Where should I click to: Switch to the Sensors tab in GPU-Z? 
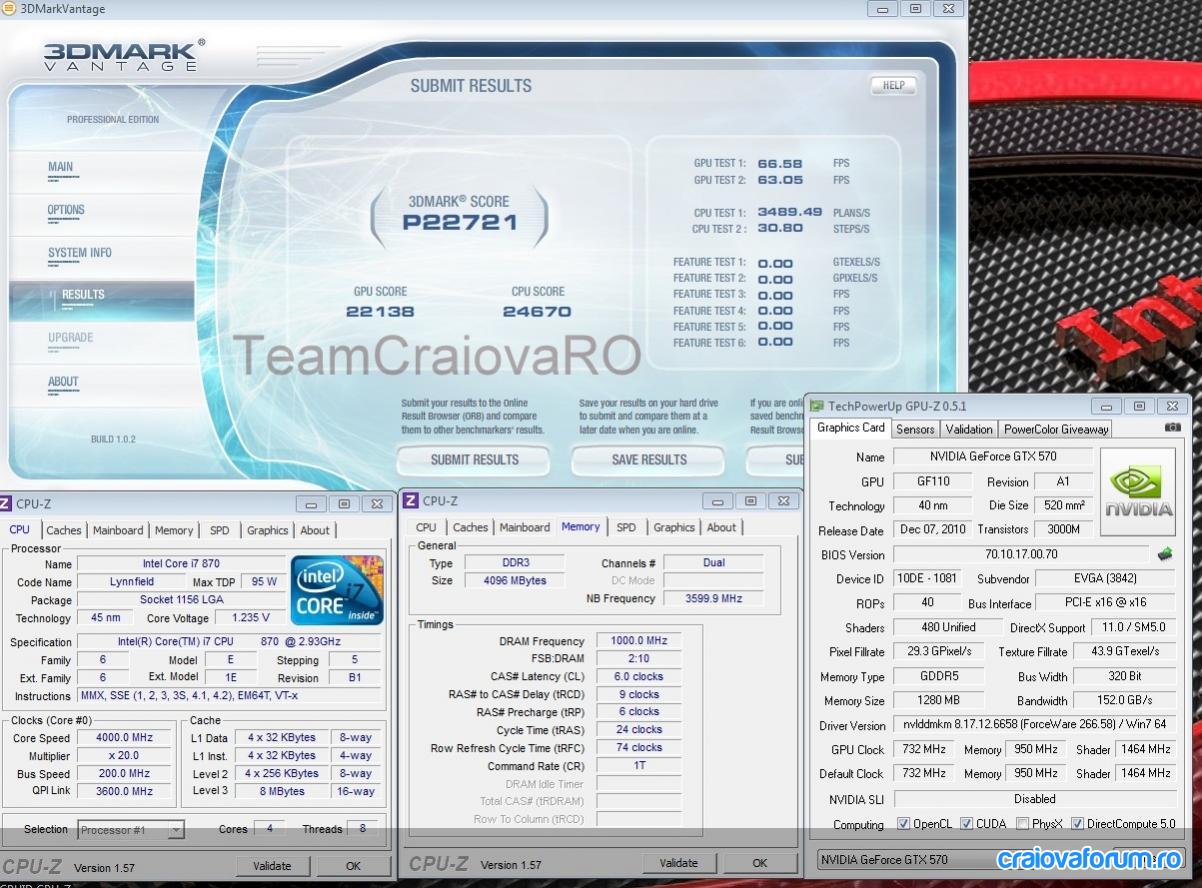click(915, 429)
